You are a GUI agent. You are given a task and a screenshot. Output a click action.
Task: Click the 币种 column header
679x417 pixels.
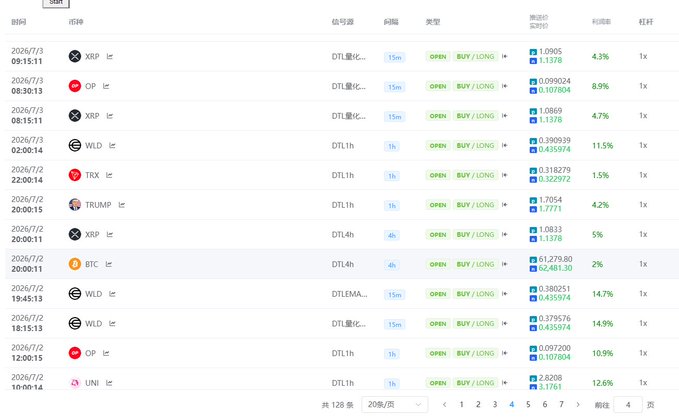click(x=76, y=22)
